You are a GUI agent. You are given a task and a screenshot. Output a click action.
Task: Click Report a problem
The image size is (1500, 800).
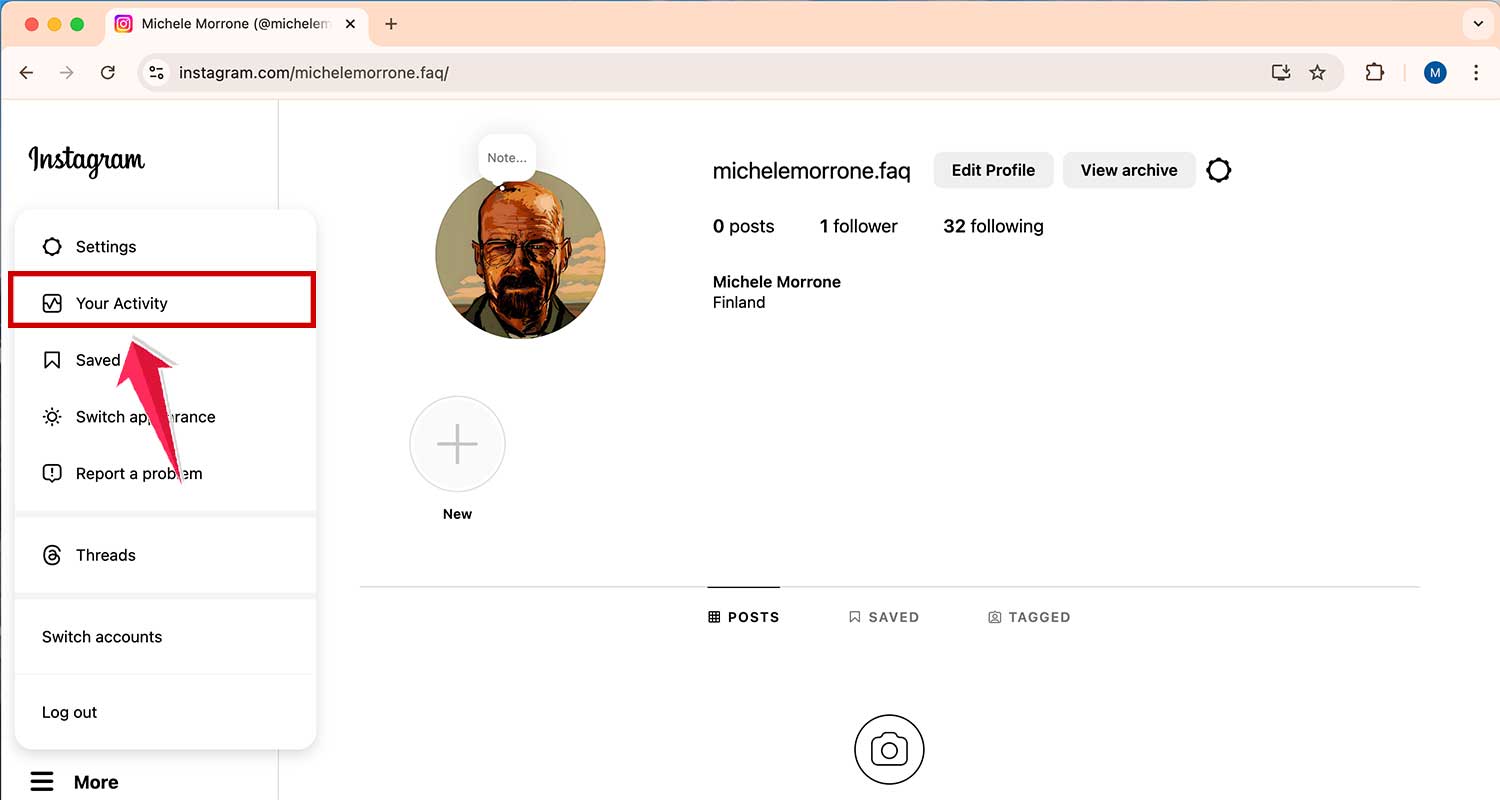(x=139, y=473)
